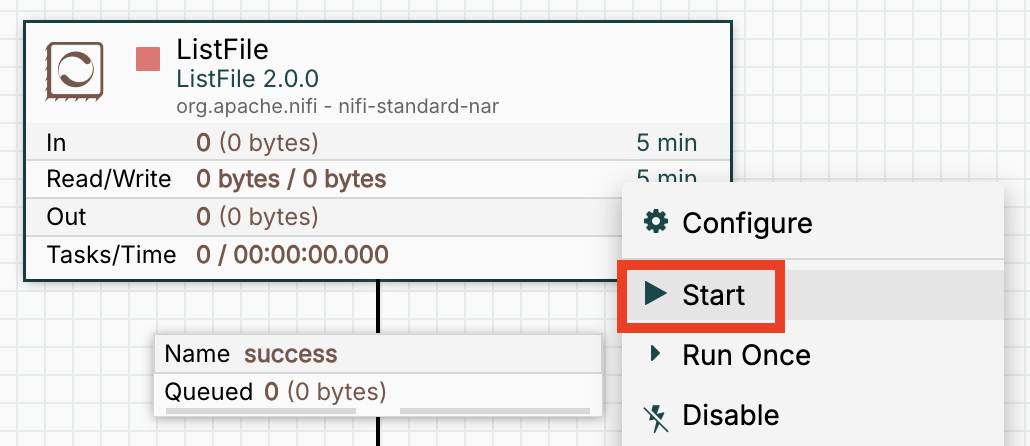Click the Tasks/Time statistics value
1030x446 pixels.
pos(292,255)
